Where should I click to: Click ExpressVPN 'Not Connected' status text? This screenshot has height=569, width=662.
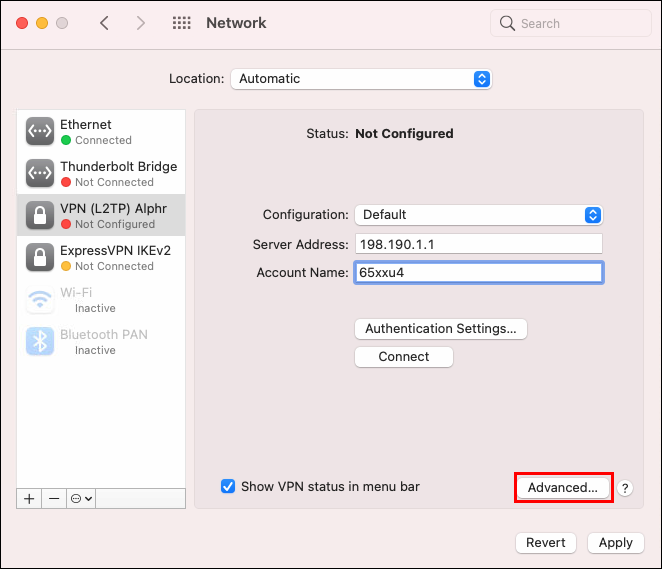pyautogui.click(x=114, y=266)
